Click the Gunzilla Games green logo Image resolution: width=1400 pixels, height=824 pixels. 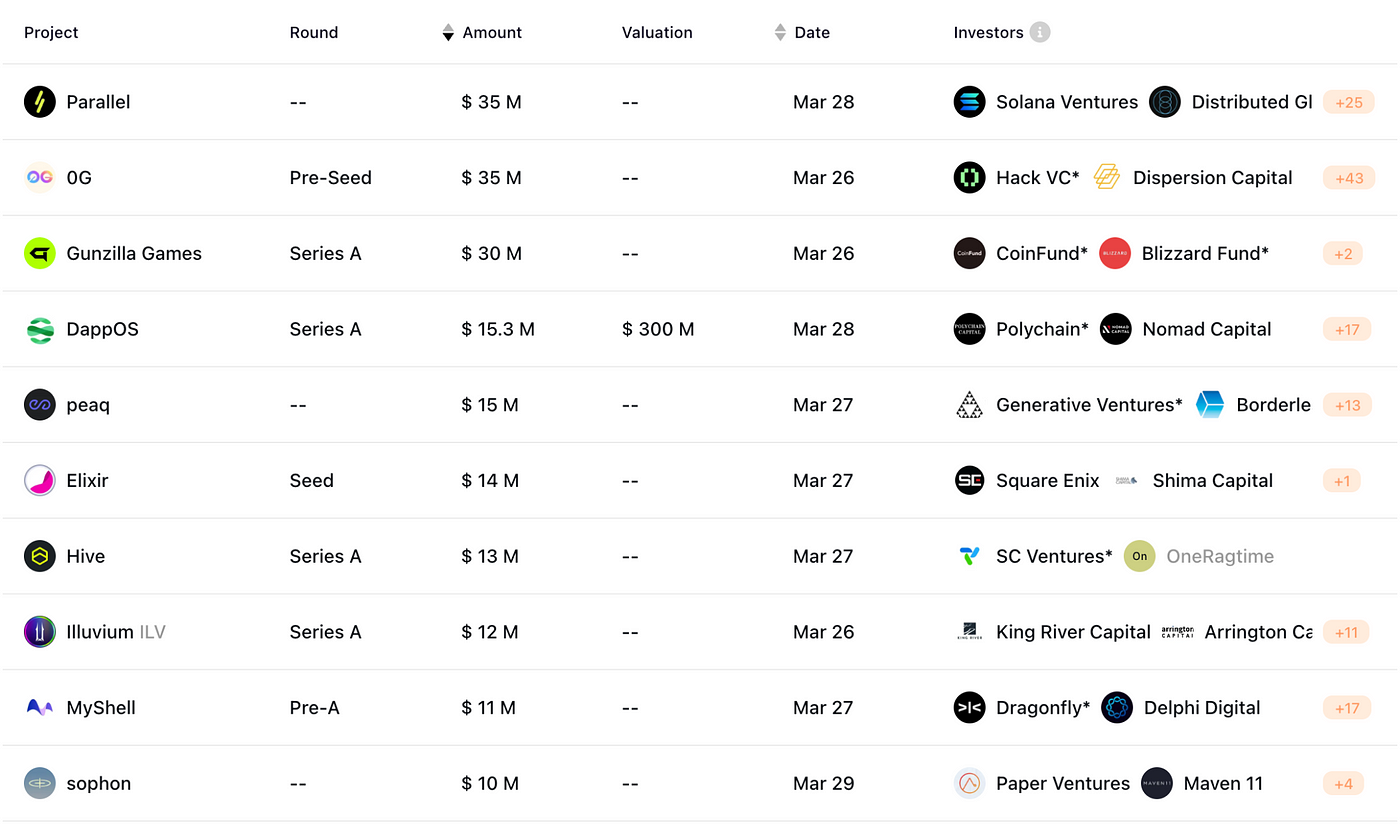tap(40, 253)
